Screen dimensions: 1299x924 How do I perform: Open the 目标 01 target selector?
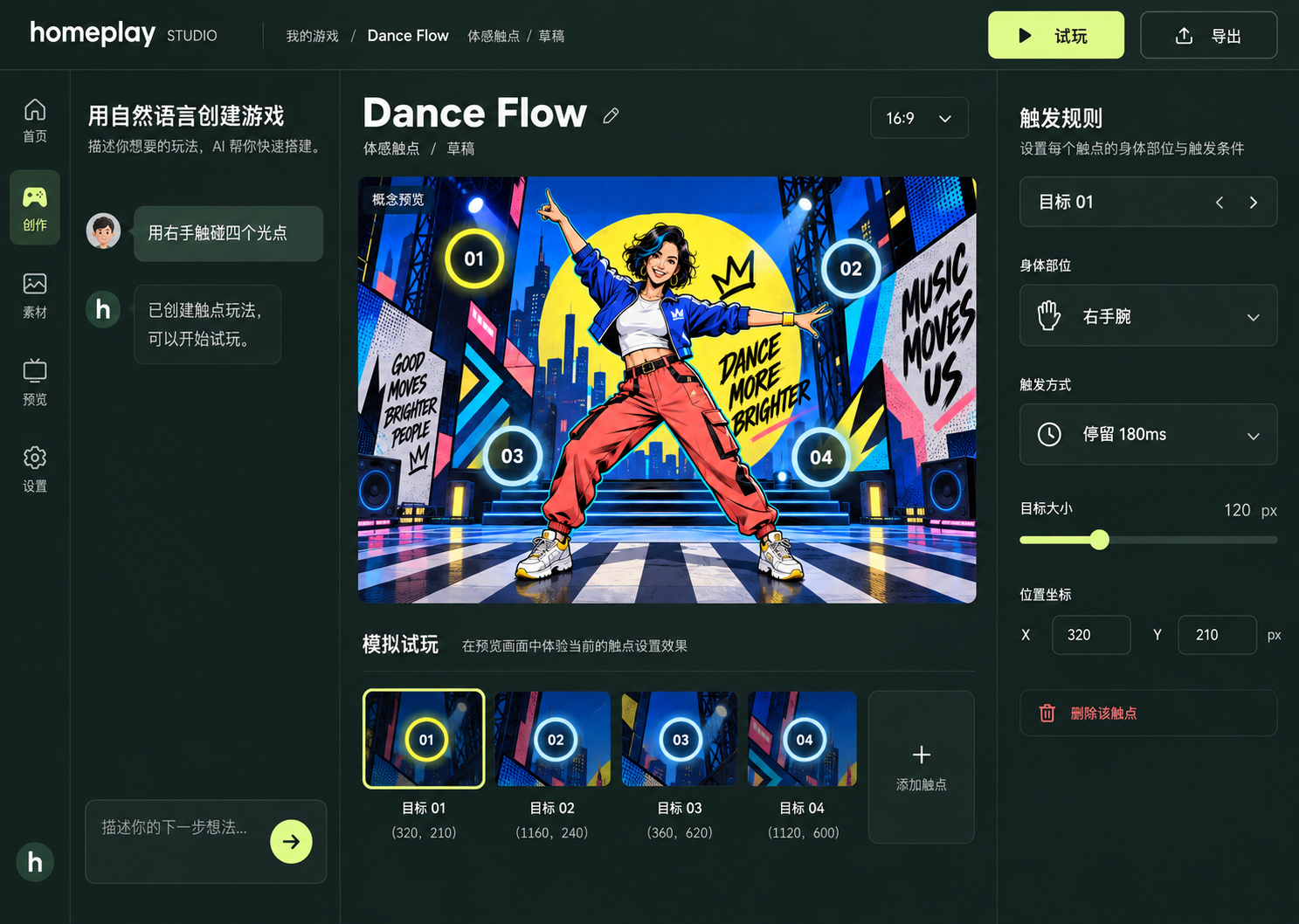click(x=1148, y=202)
